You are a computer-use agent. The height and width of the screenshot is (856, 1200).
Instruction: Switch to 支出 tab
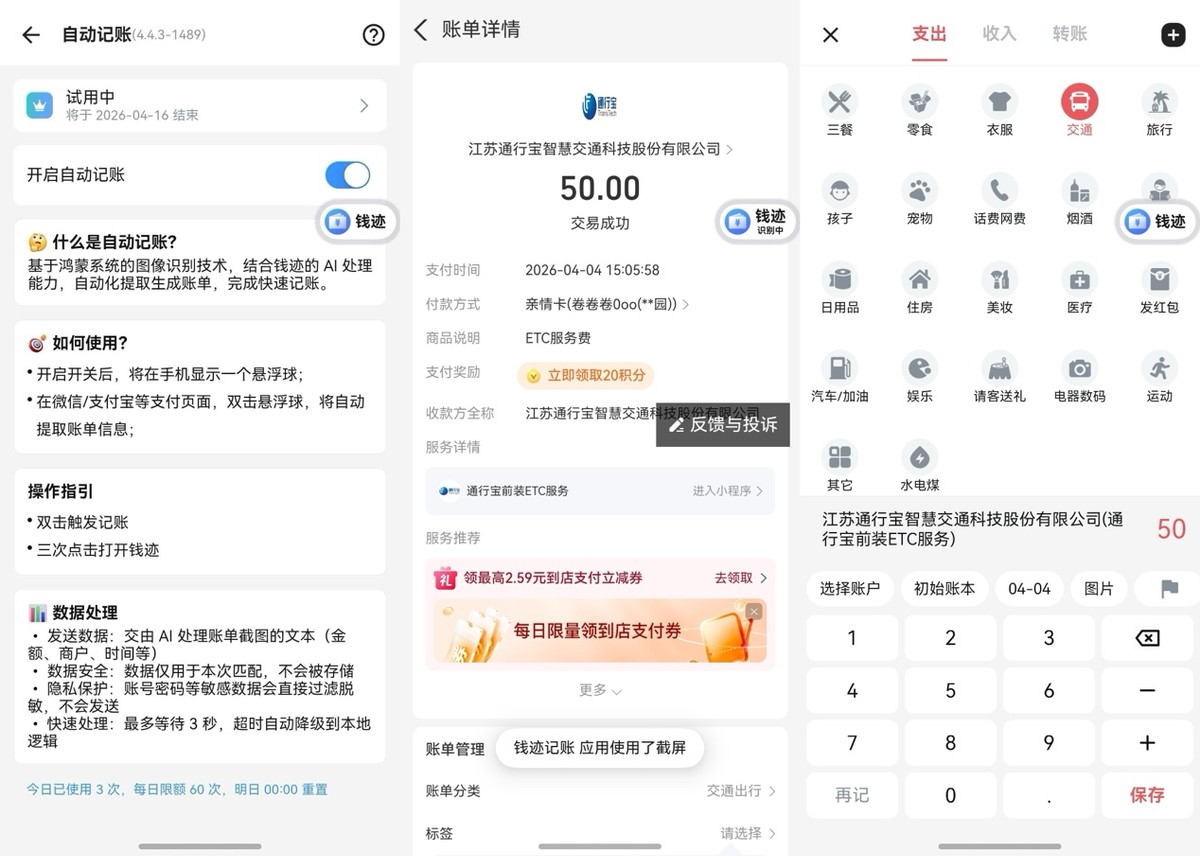pos(929,34)
